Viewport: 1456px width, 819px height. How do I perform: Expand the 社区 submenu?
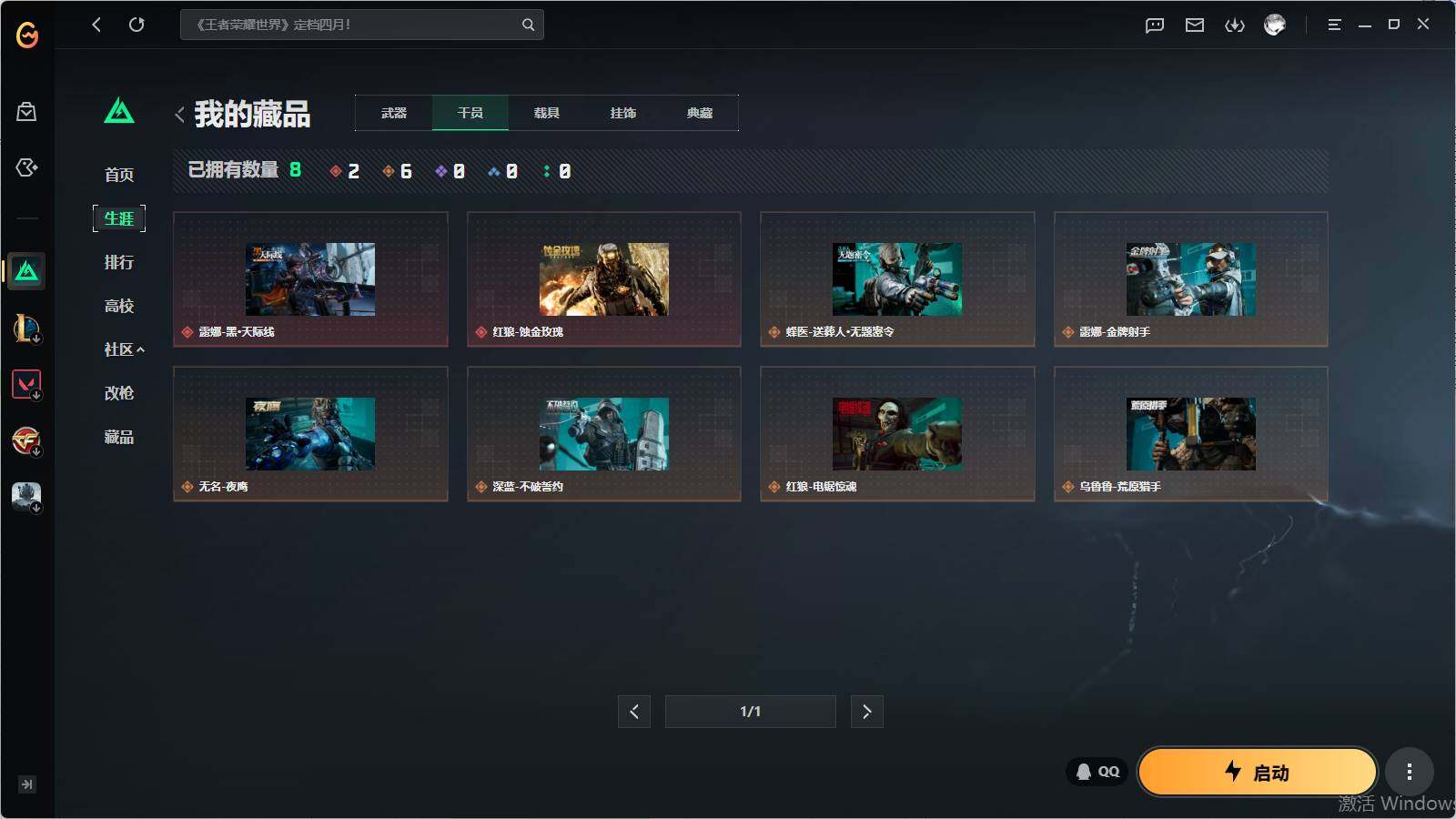coord(125,349)
